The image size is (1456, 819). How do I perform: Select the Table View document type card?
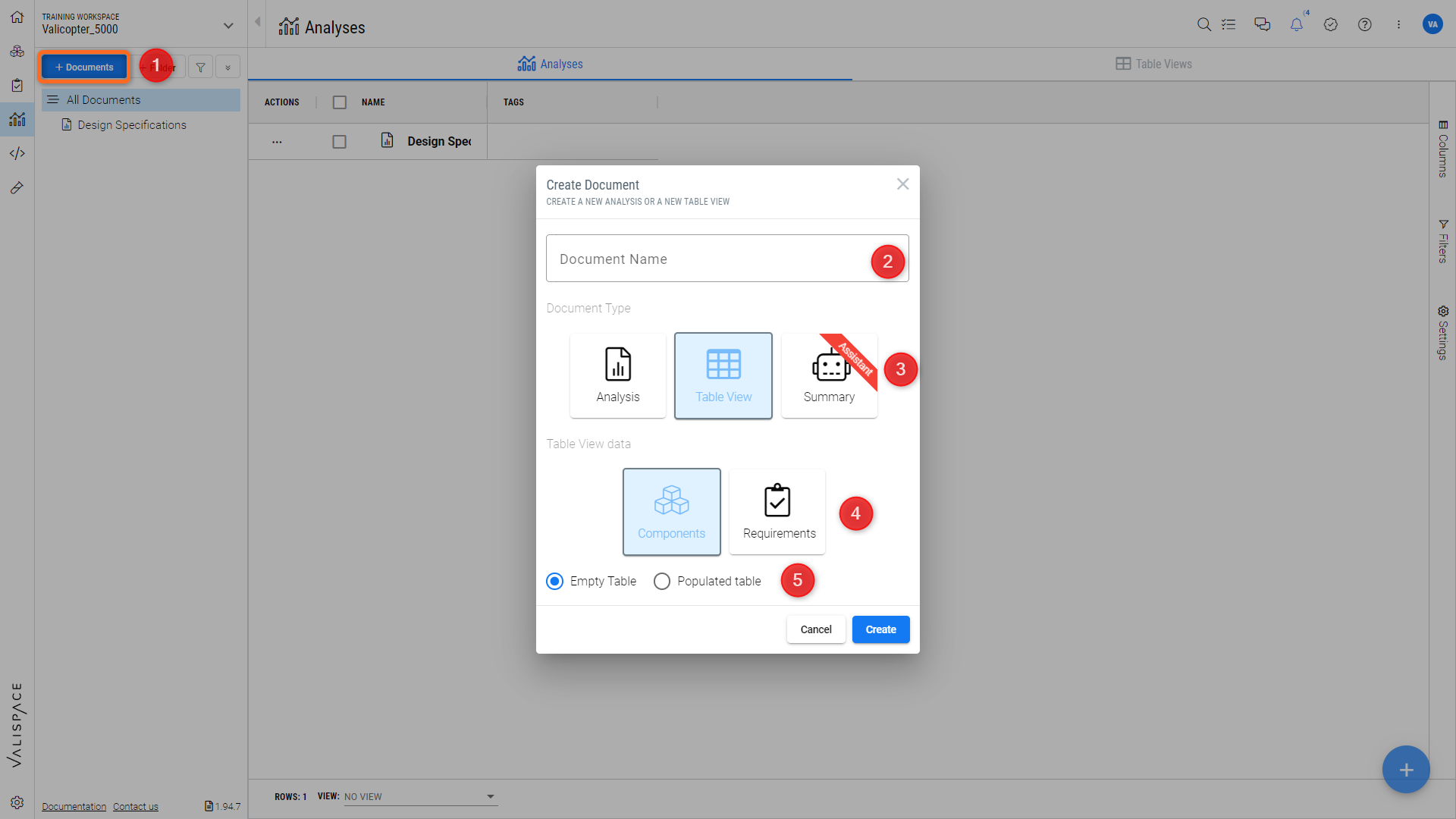[723, 375]
